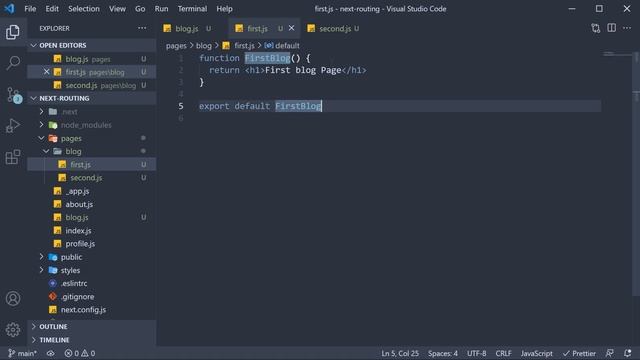This screenshot has width=640, height=360.
Task: Click the editor minimap preview
Action: 616,54
